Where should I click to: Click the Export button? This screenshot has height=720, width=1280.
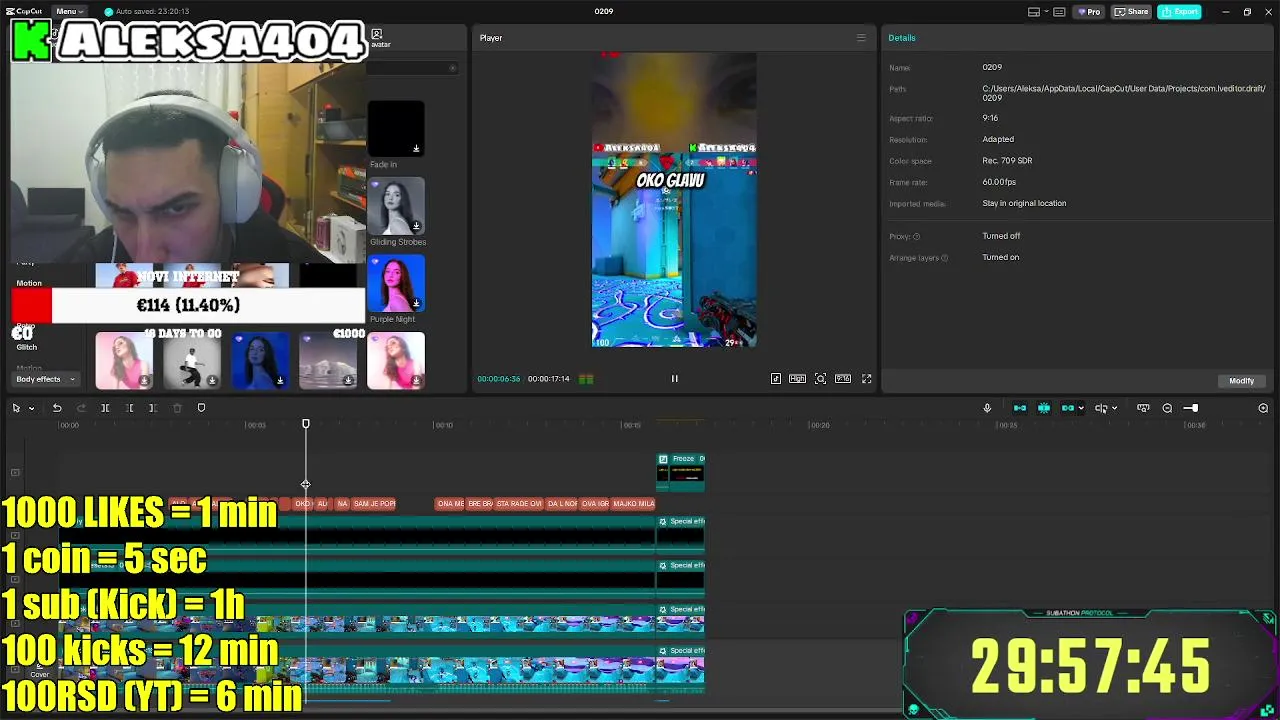click(1180, 12)
